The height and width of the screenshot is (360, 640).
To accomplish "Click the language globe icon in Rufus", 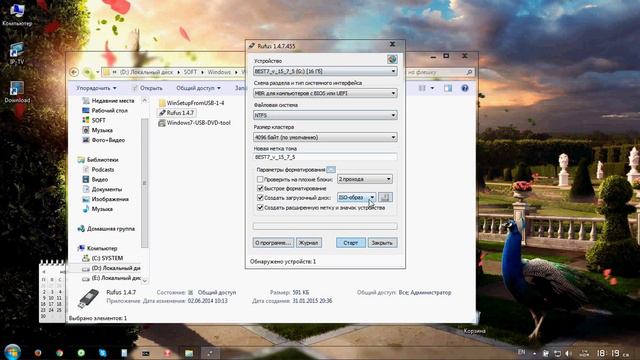I will tap(392, 60).
